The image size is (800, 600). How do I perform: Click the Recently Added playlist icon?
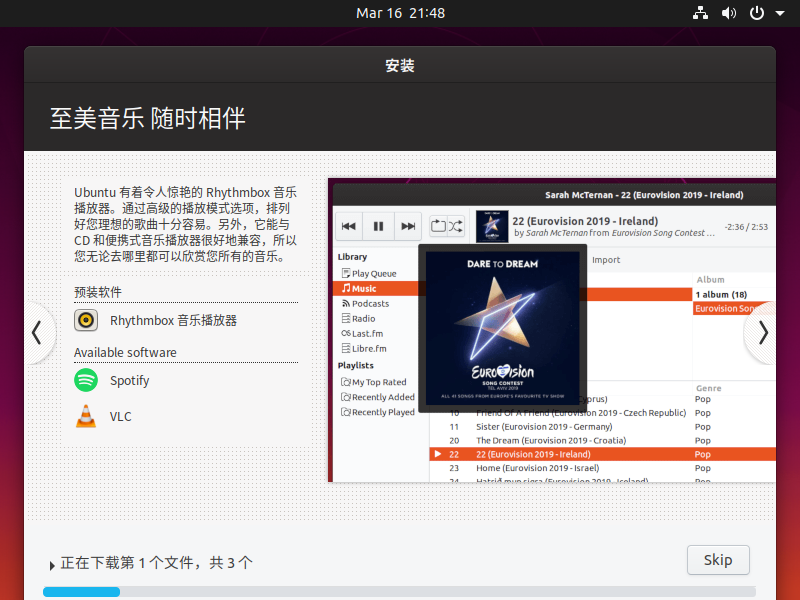pyautogui.click(x=346, y=397)
